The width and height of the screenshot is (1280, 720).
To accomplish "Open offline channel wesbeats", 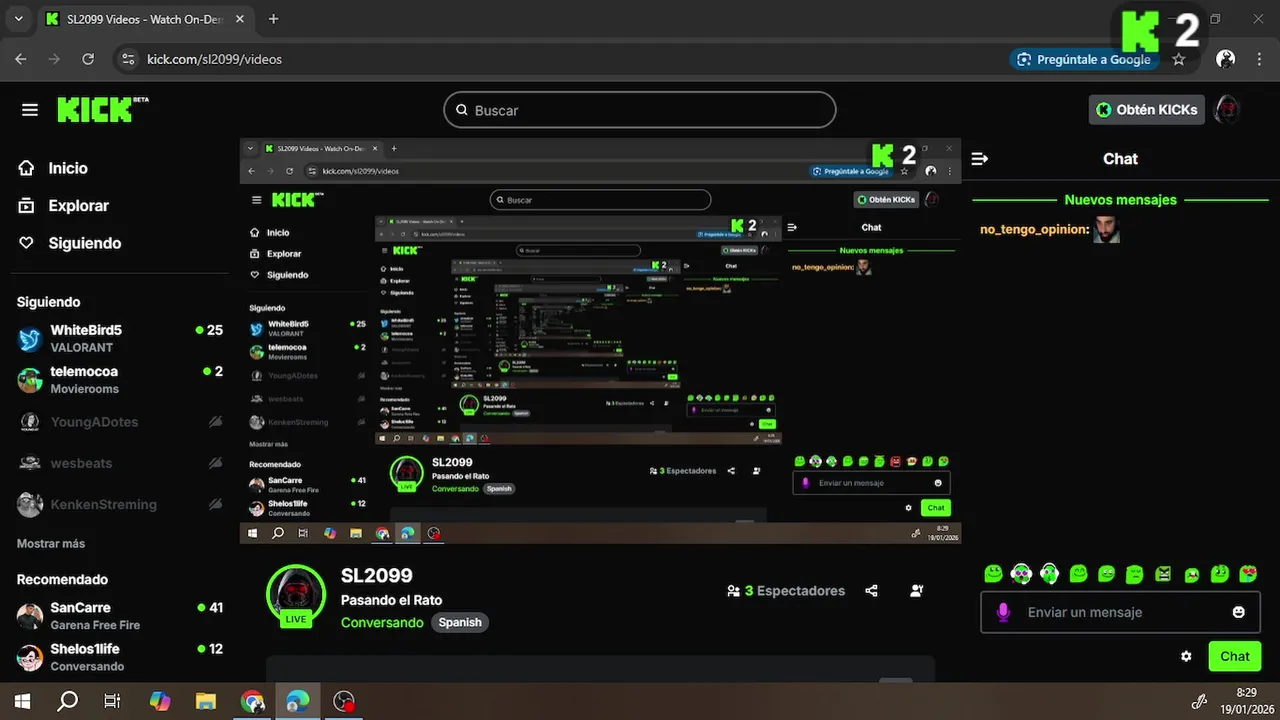I will tap(120, 463).
